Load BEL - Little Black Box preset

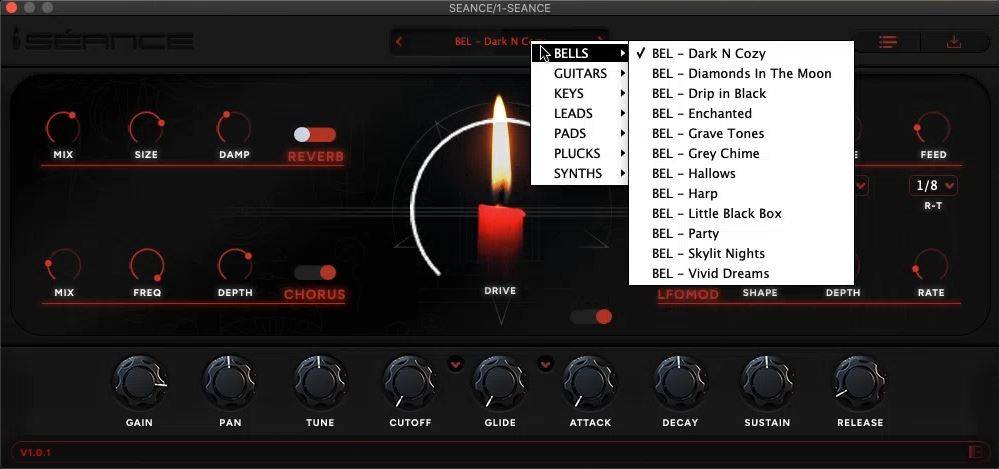click(x=741, y=213)
